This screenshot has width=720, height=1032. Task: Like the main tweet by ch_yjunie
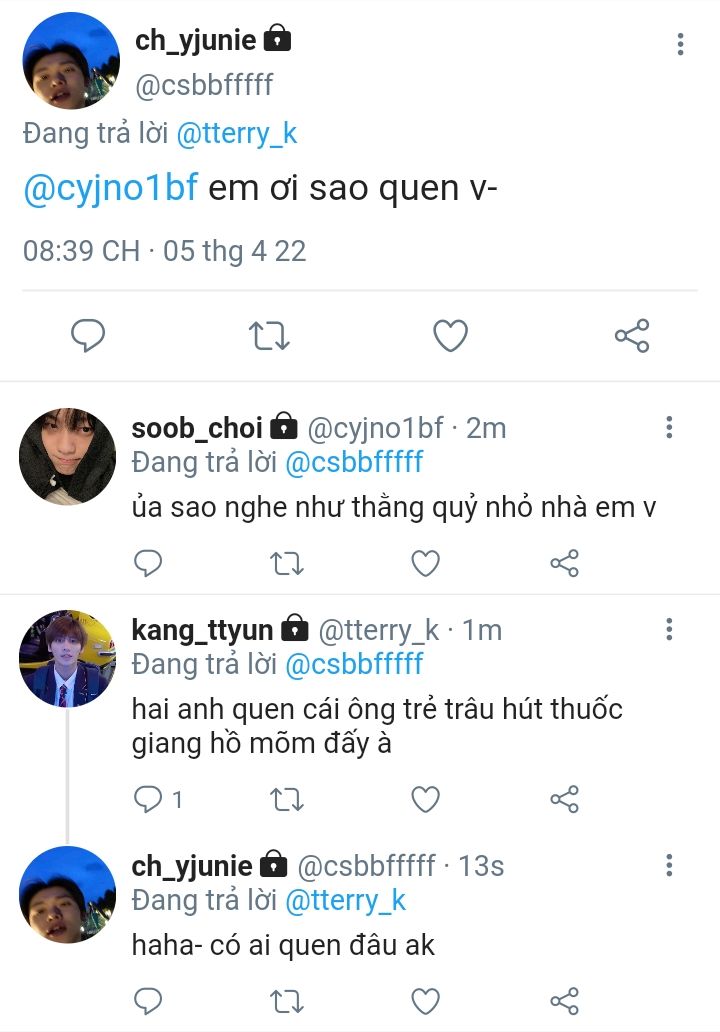pos(450,336)
